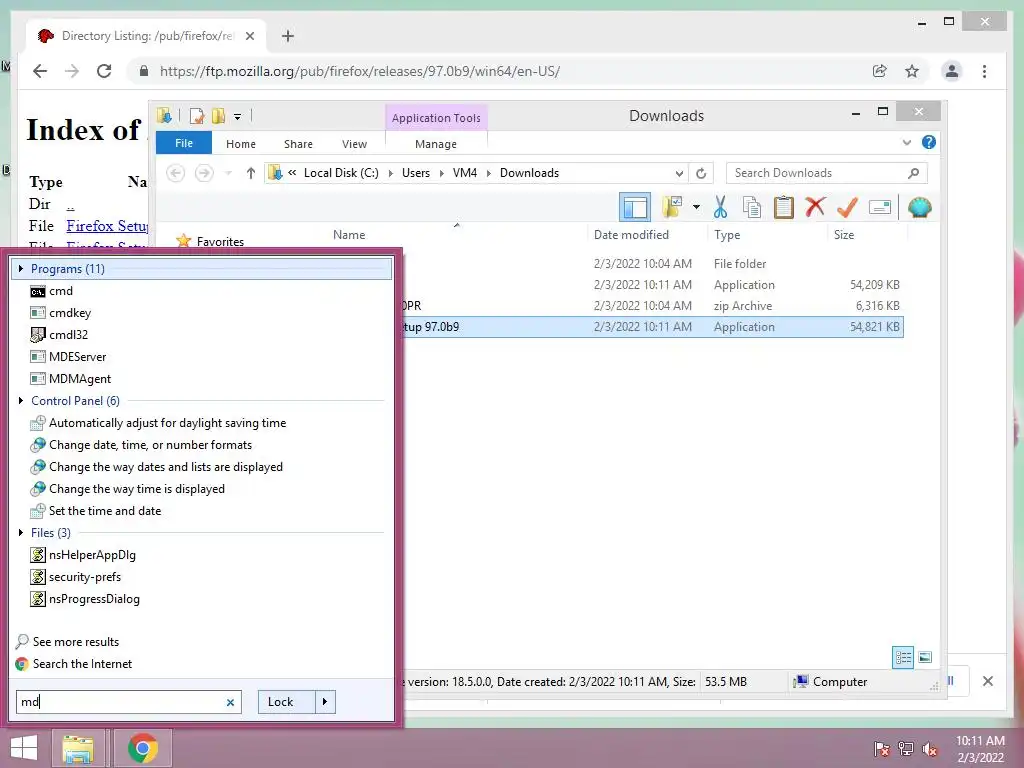Viewport: 1024px width, 768px height.
Task: Open File Explorer from the taskbar
Action: (78, 748)
